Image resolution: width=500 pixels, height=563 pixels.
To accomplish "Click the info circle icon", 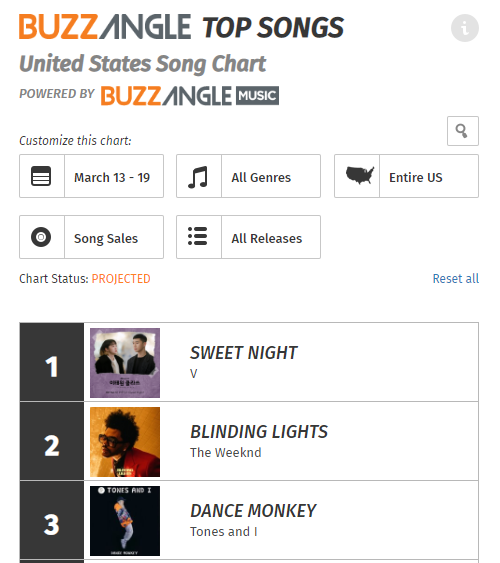I will point(464,28).
